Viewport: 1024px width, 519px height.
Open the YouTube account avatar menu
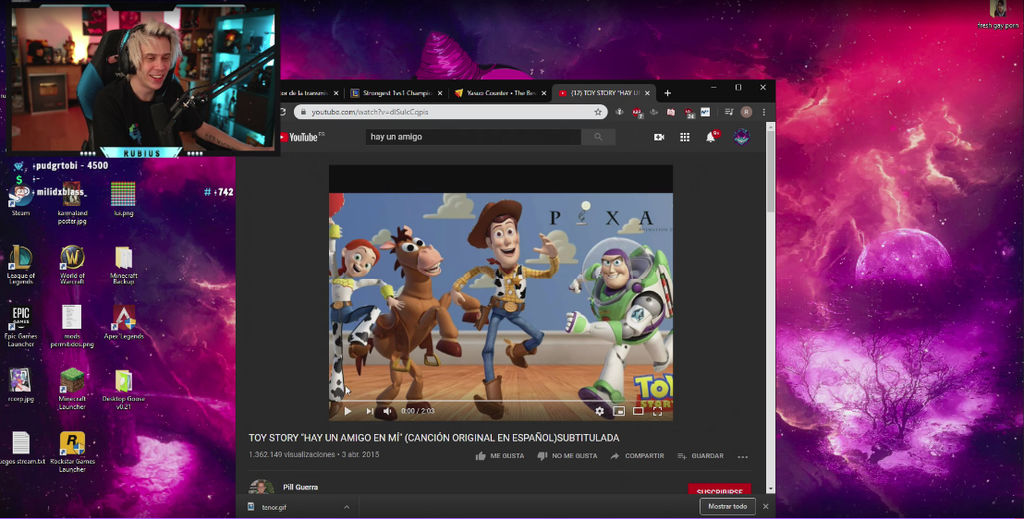[741, 137]
